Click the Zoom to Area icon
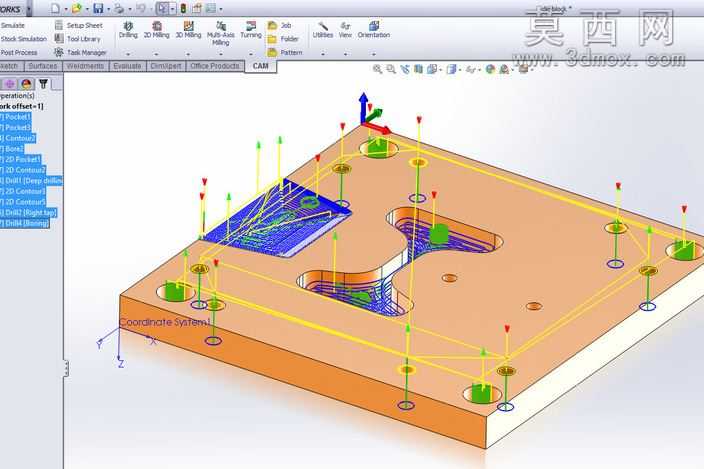Image resolution: width=704 pixels, height=469 pixels. click(391, 69)
